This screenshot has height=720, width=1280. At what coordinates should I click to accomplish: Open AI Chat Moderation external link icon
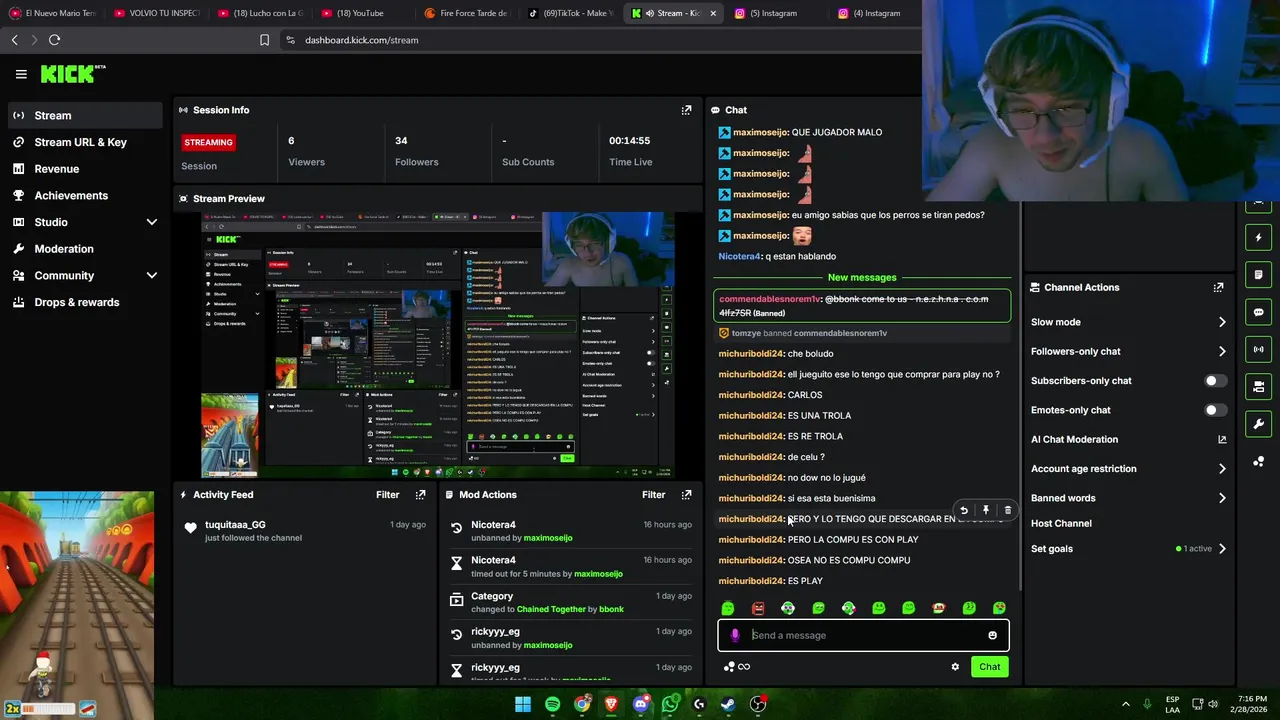(x=1222, y=439)
